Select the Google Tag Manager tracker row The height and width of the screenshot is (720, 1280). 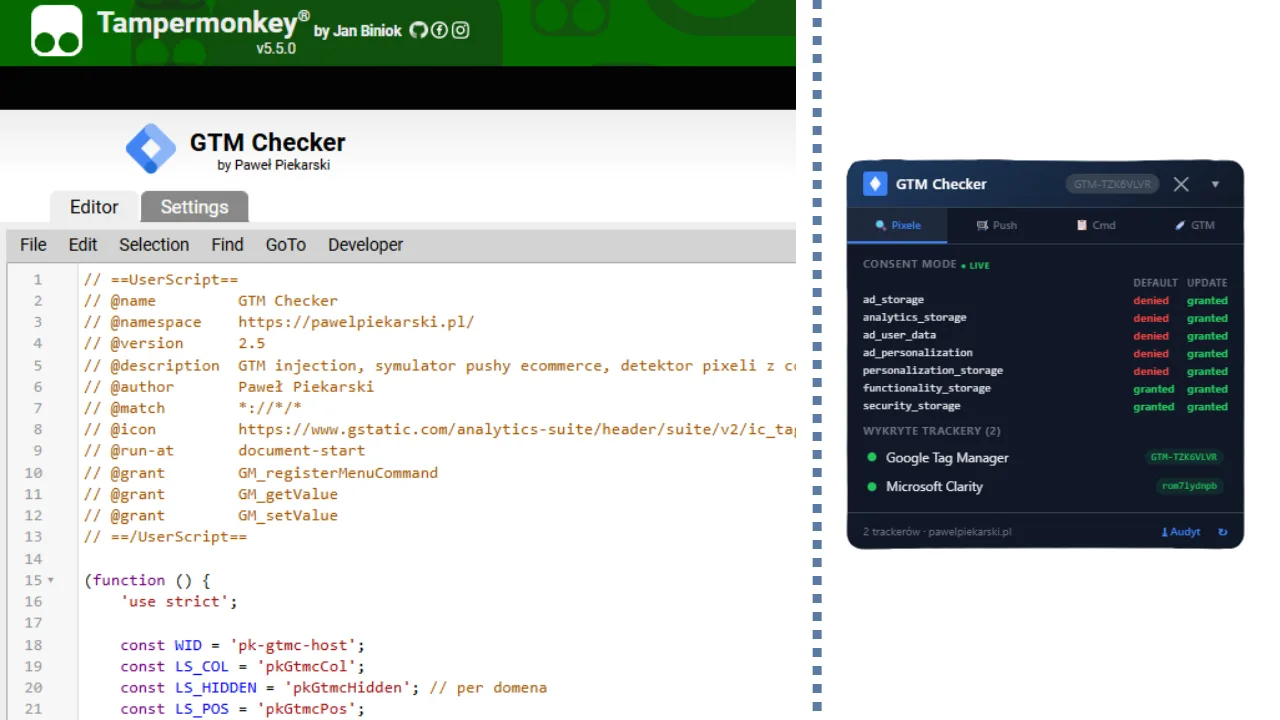(x=1045, y=458)
